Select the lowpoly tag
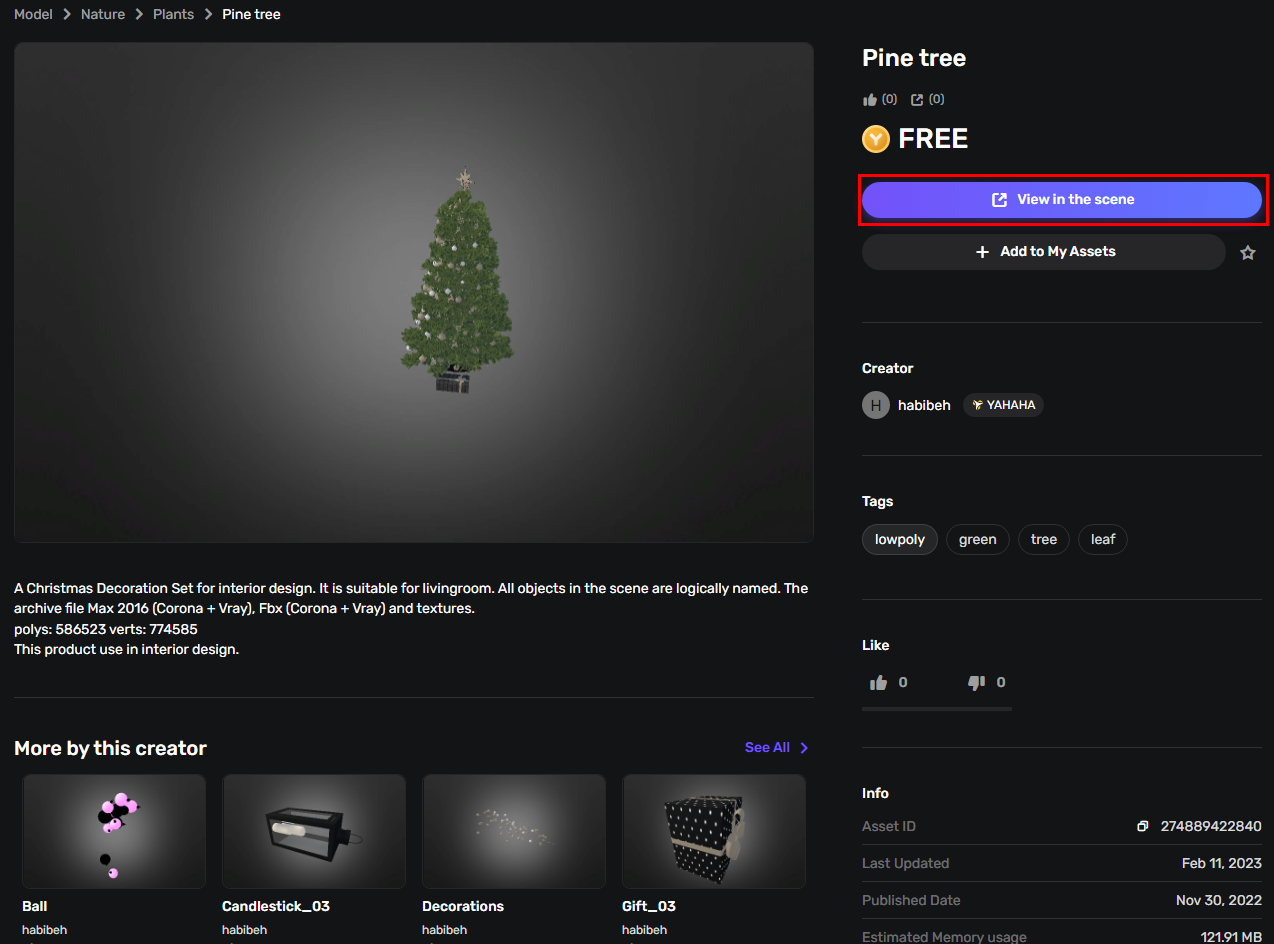 click(x=899, y=540)
